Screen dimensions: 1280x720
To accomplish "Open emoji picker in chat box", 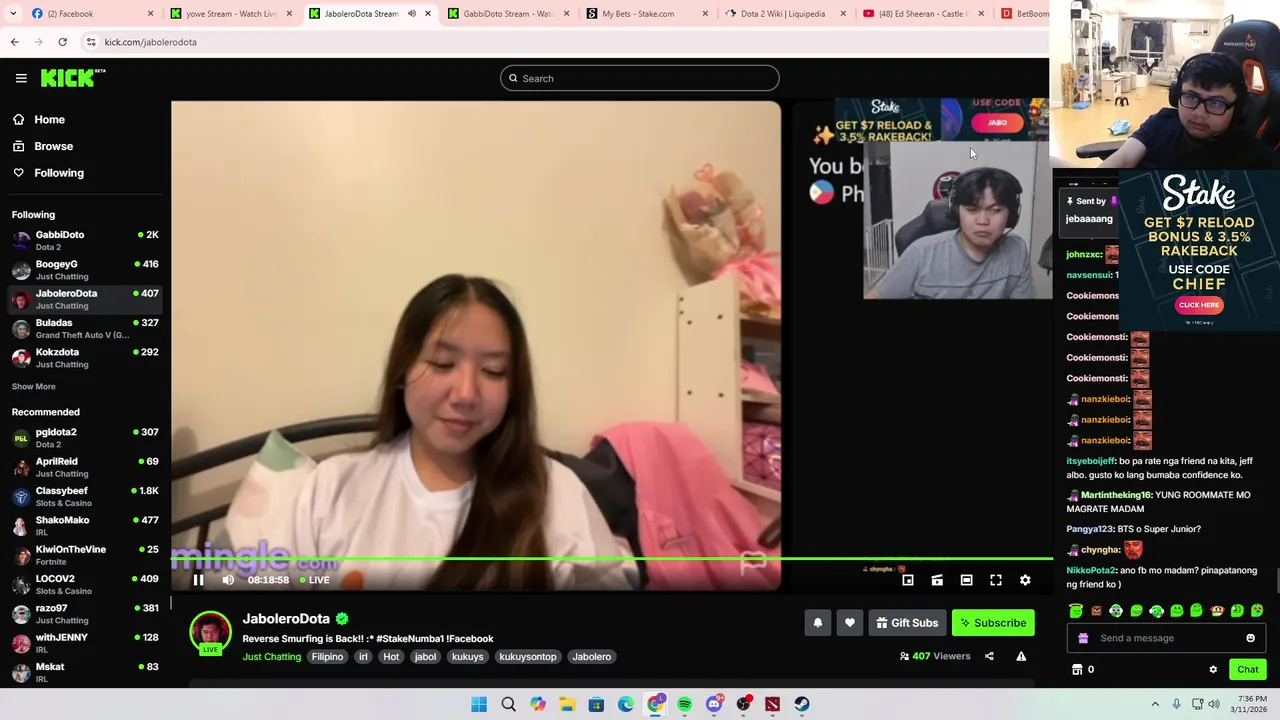I will point(1250,638).
